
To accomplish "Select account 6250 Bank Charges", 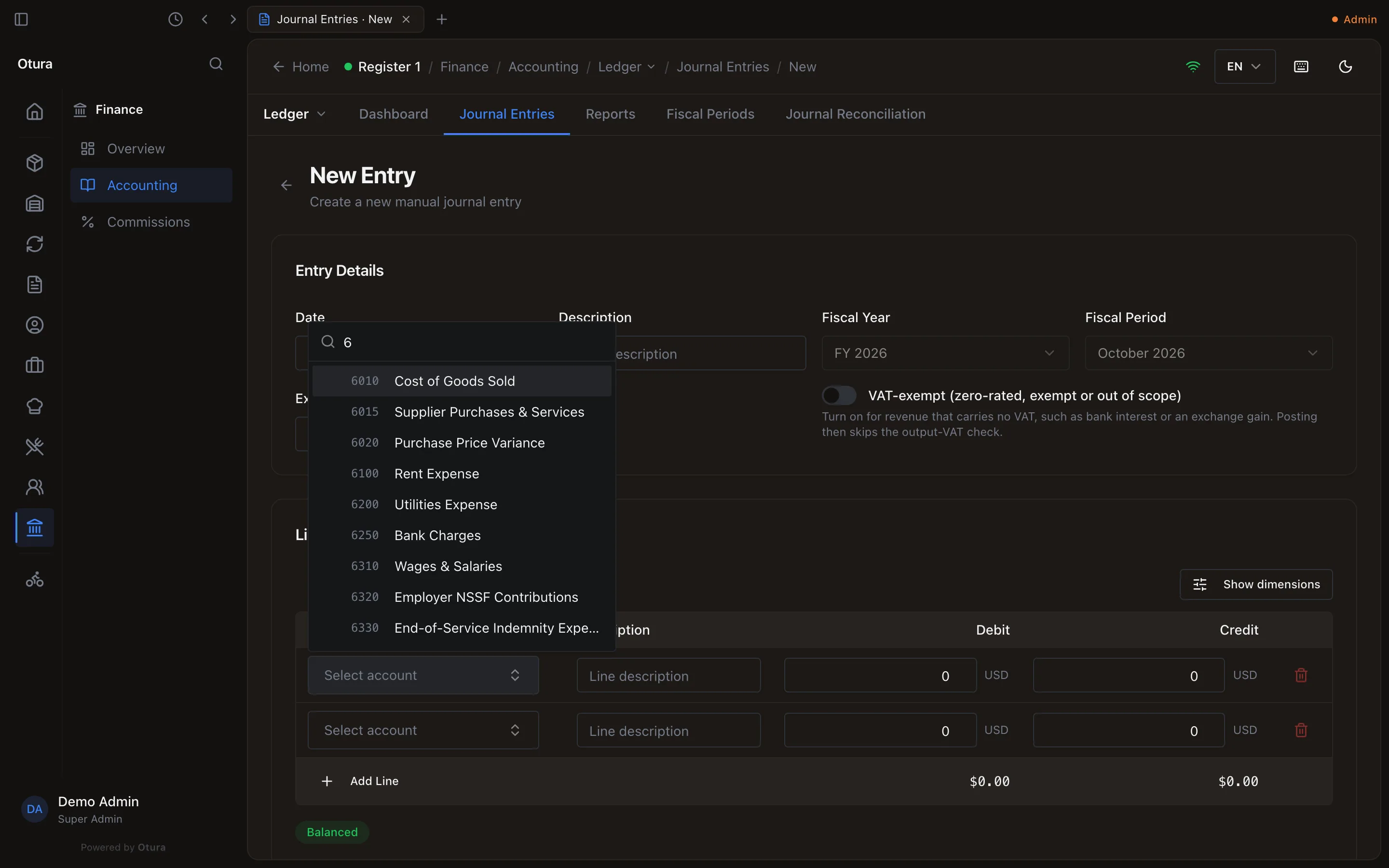I will 462,536.
